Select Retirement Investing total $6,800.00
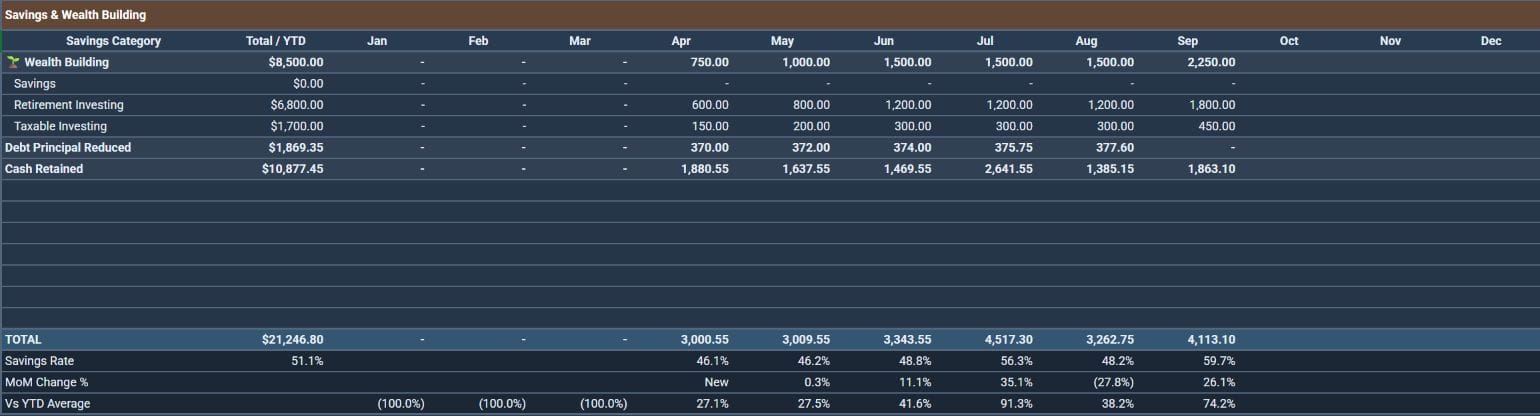Viewport: 1540px width, 416px height. (297, 105)
